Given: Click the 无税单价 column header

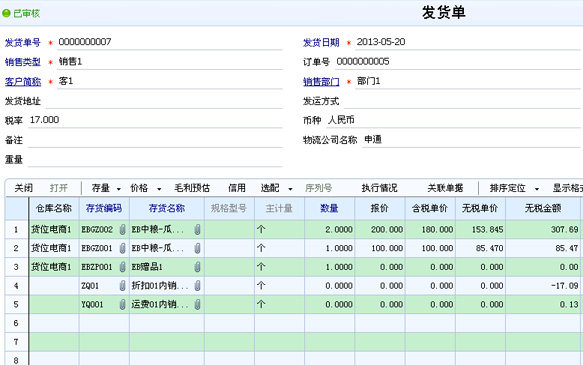Looking at the screenshot, I should 480,209.
